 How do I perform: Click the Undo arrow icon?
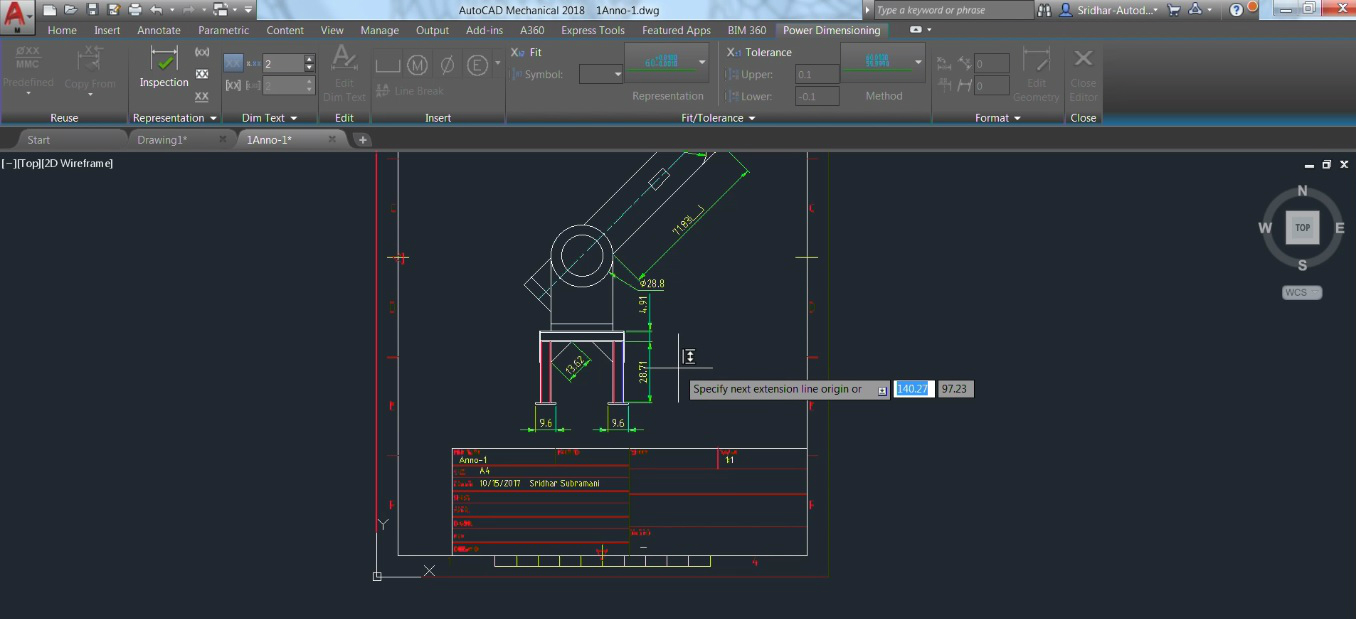[156, 10]
